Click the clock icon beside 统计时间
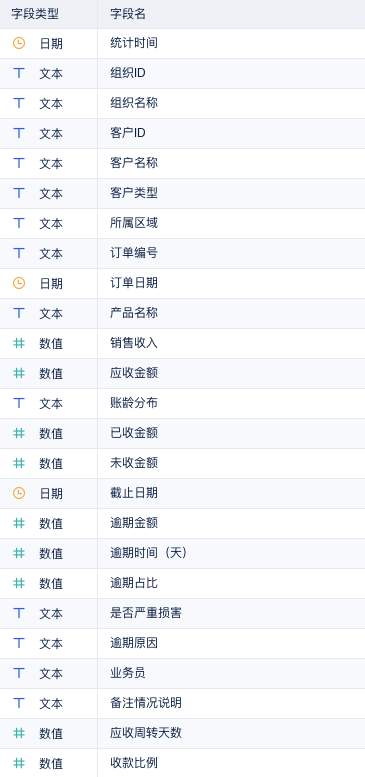 click(19, 43)
